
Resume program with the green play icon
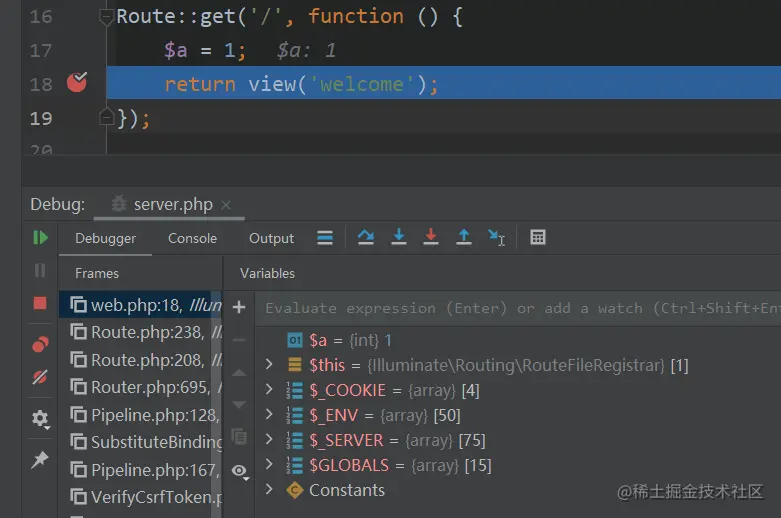[x=40, y=238]
